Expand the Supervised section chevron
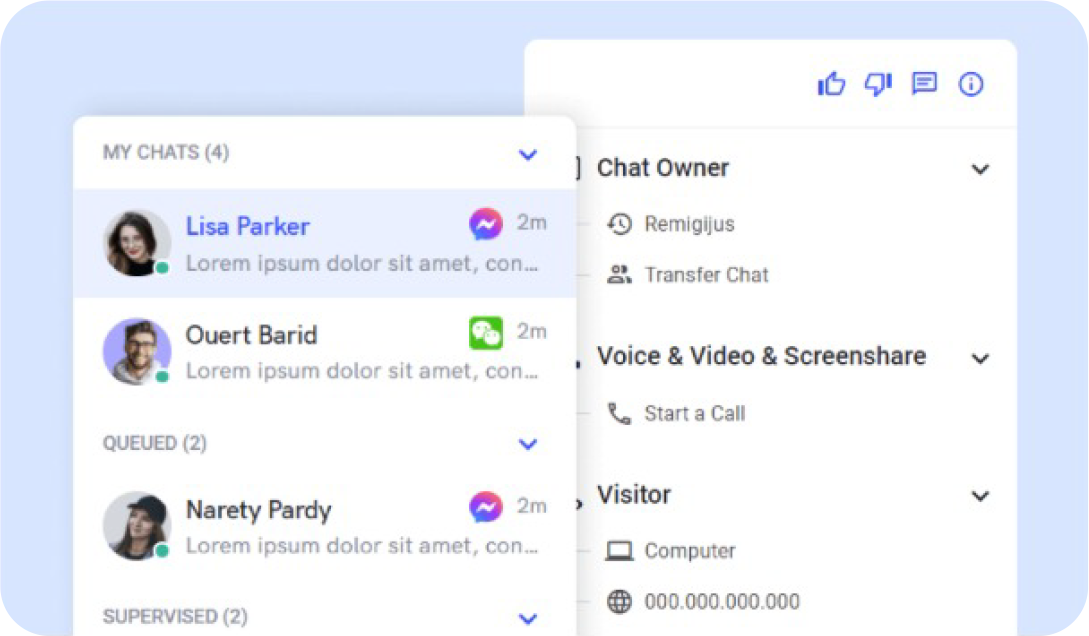The height and width of the screenshot is (636, 1089). point(528,618)
